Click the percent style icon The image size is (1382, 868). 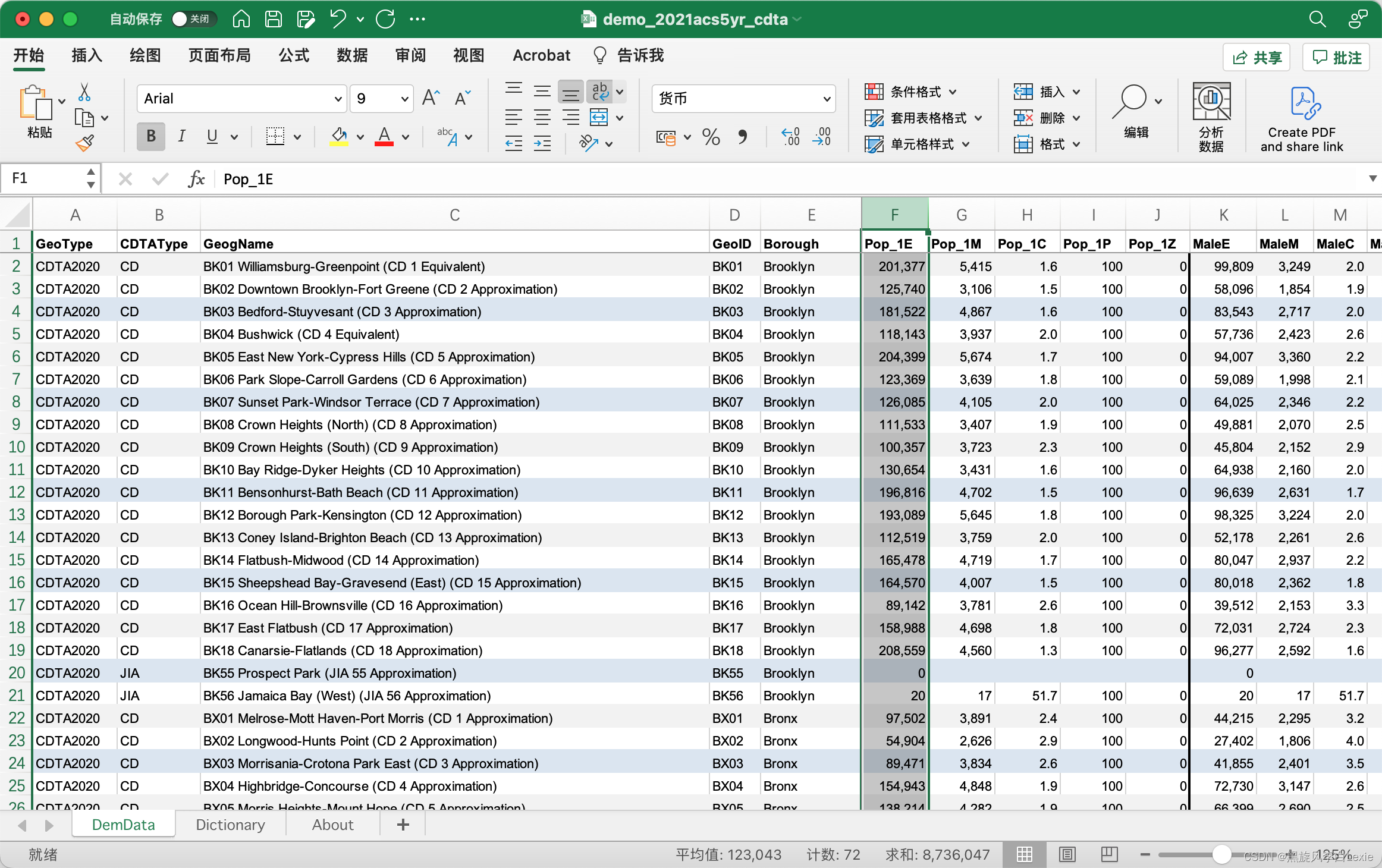tap(711, 137)
